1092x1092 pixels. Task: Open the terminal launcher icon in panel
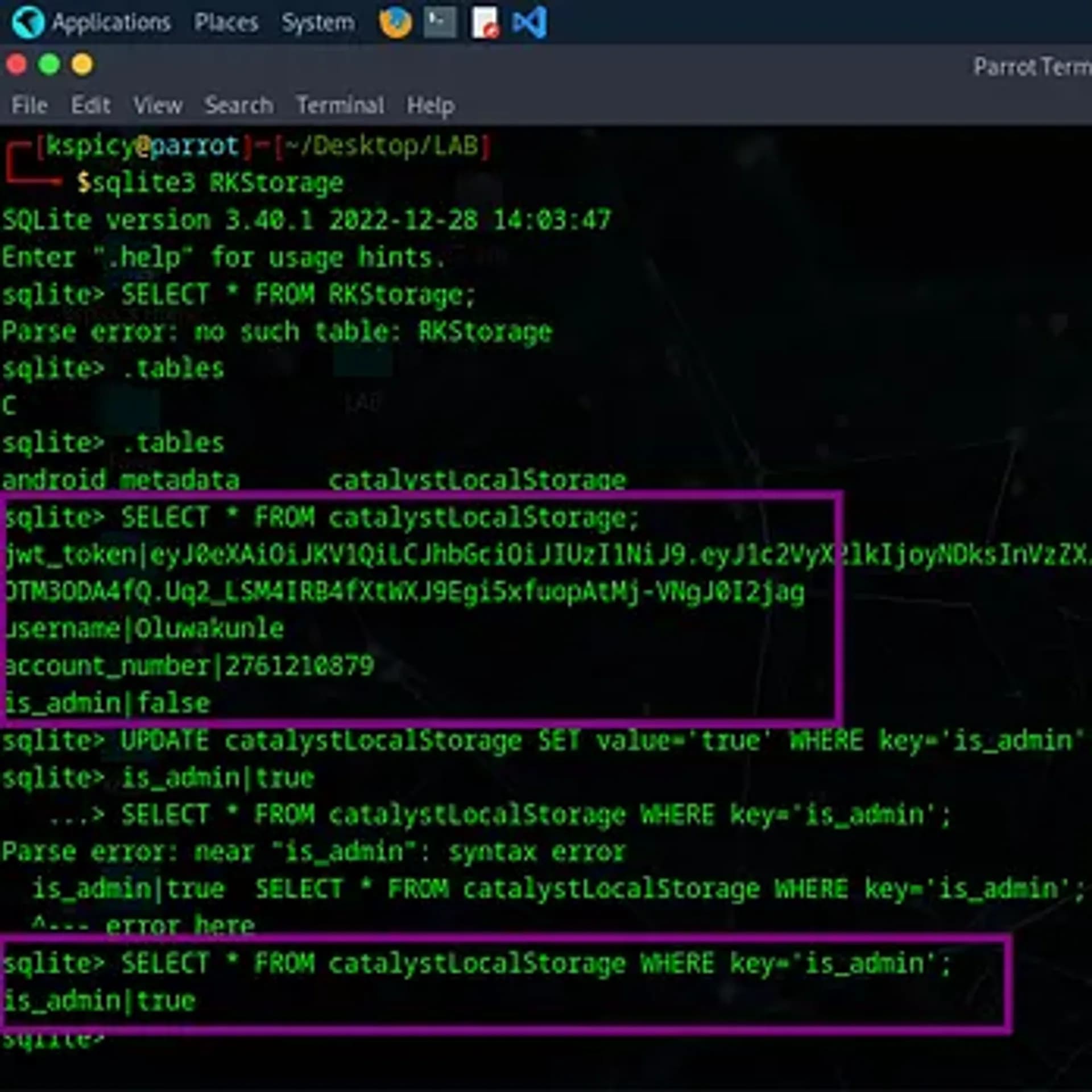pyautogui.click(x=440, y=23)
